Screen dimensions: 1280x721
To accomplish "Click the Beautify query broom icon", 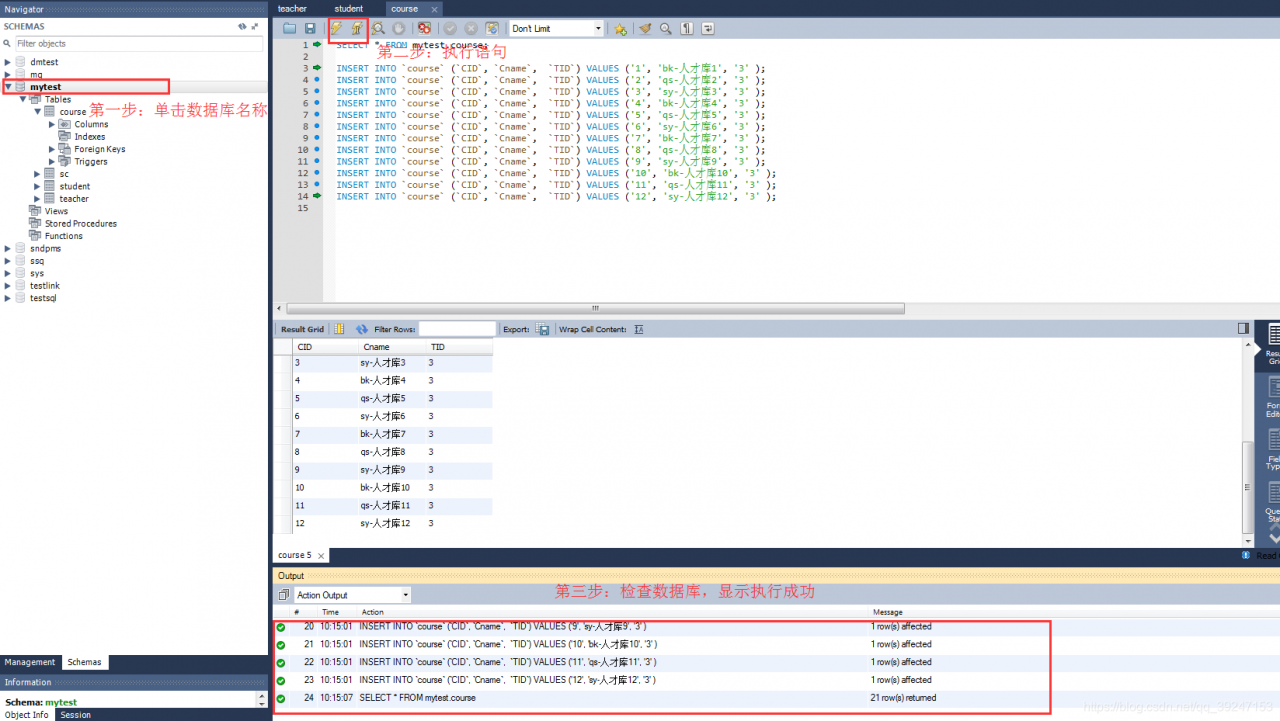I will pos(645,29).
